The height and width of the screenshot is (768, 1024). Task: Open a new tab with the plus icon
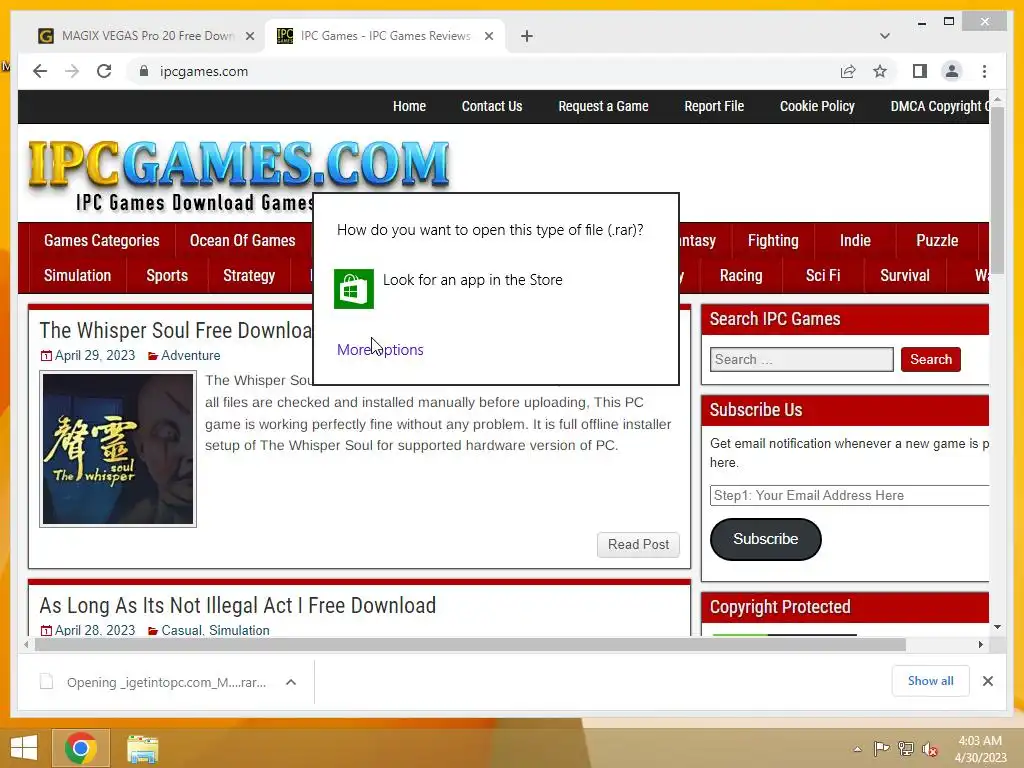(527, 36)
